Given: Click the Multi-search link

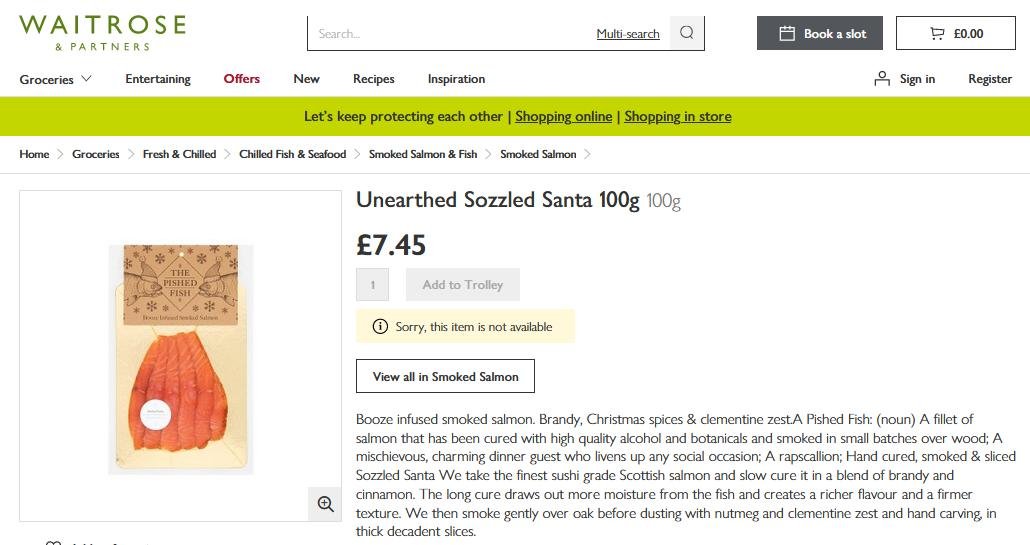Looking at the screenshot, I should click(628, 34).
